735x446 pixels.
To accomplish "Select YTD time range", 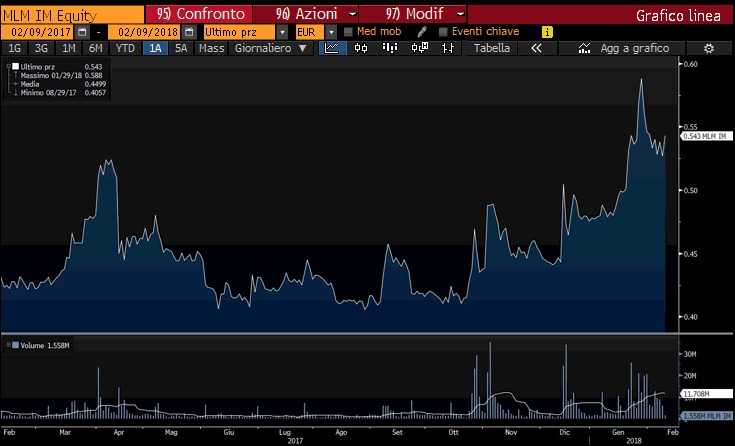I will (x=125, y=48).
